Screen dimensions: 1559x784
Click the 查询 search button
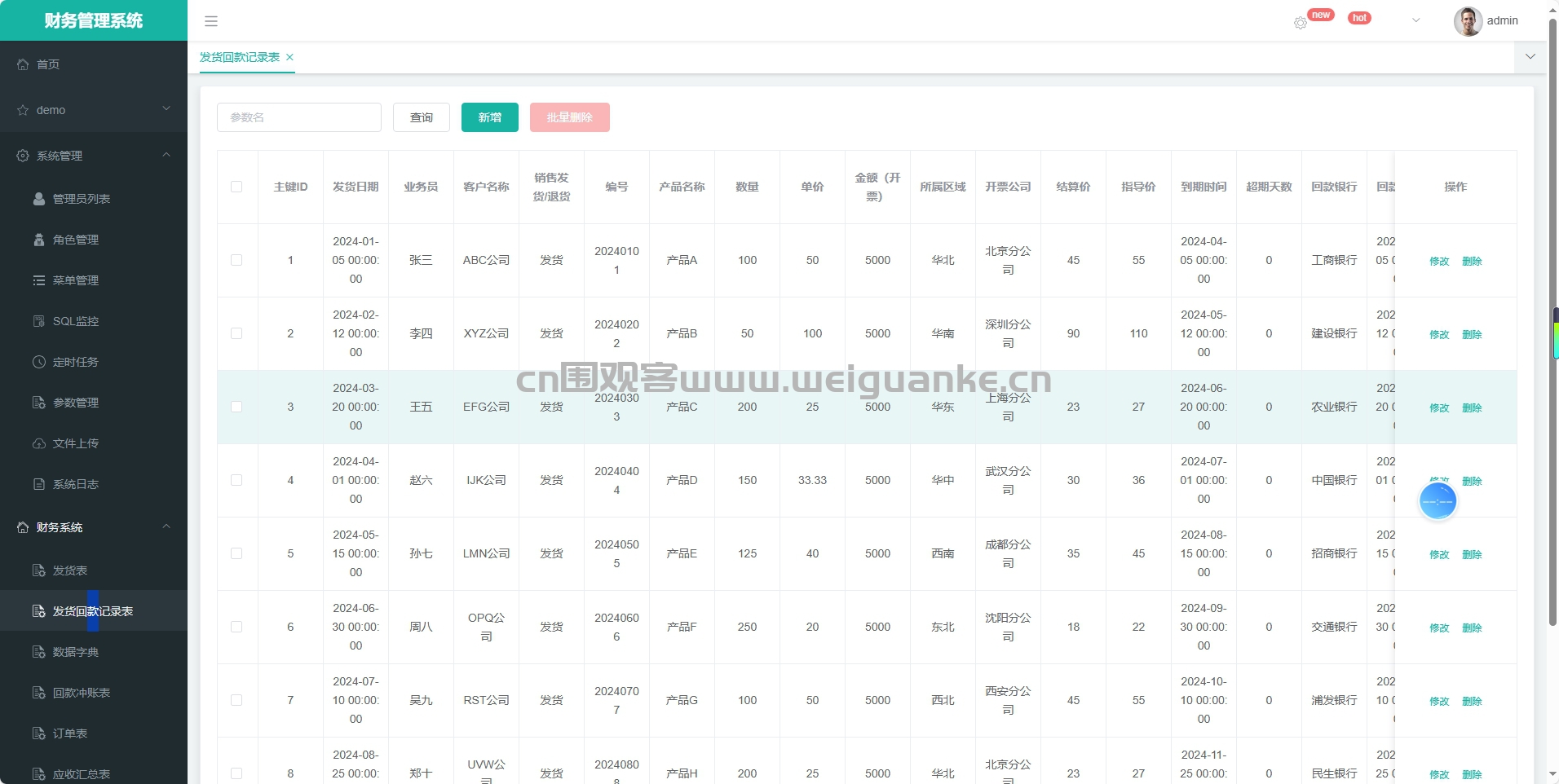[422, 117]
